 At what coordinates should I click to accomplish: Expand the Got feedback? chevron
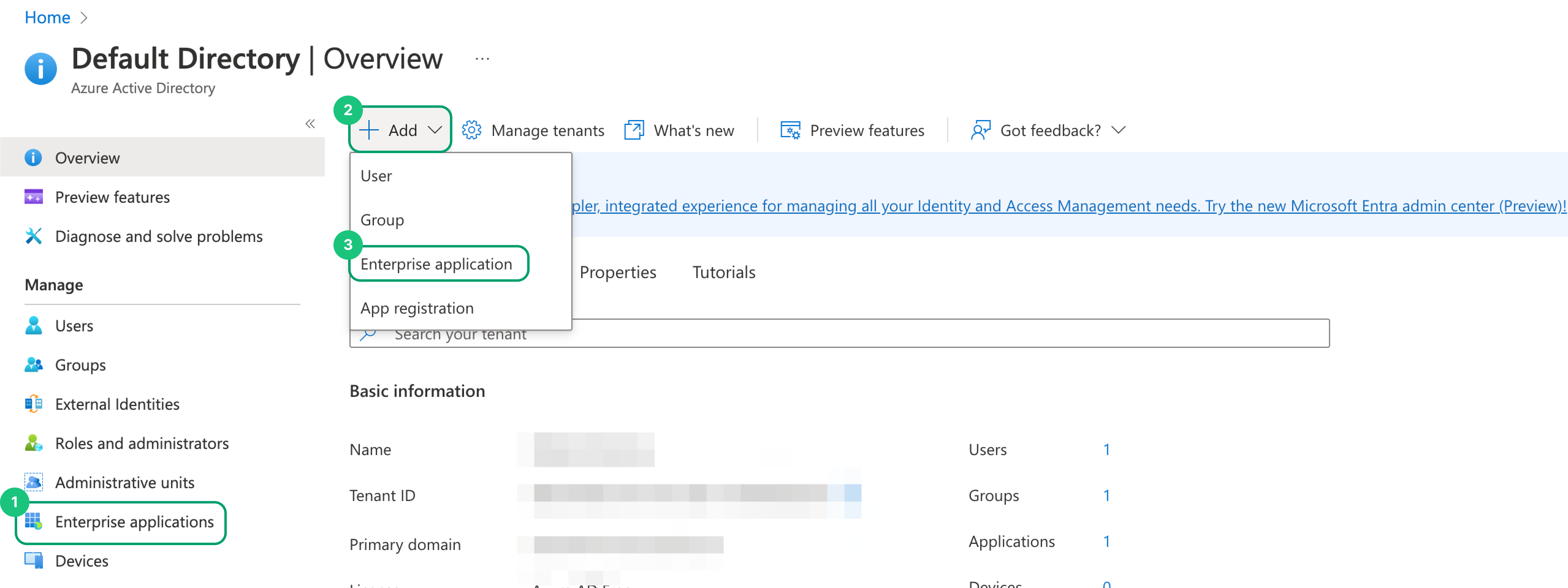(1119, 130)
